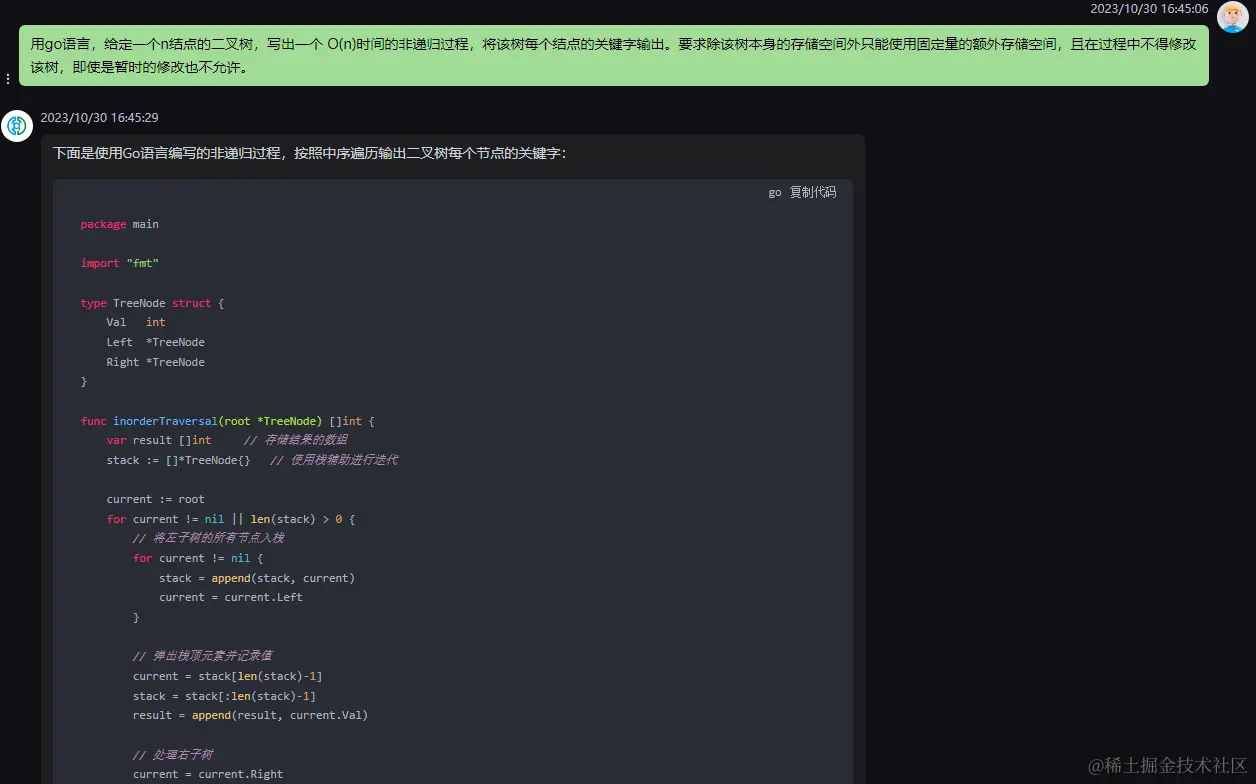Click the field line Left *TreeNode
This screenshot has height=784, width=1256.
click(155, 342)
